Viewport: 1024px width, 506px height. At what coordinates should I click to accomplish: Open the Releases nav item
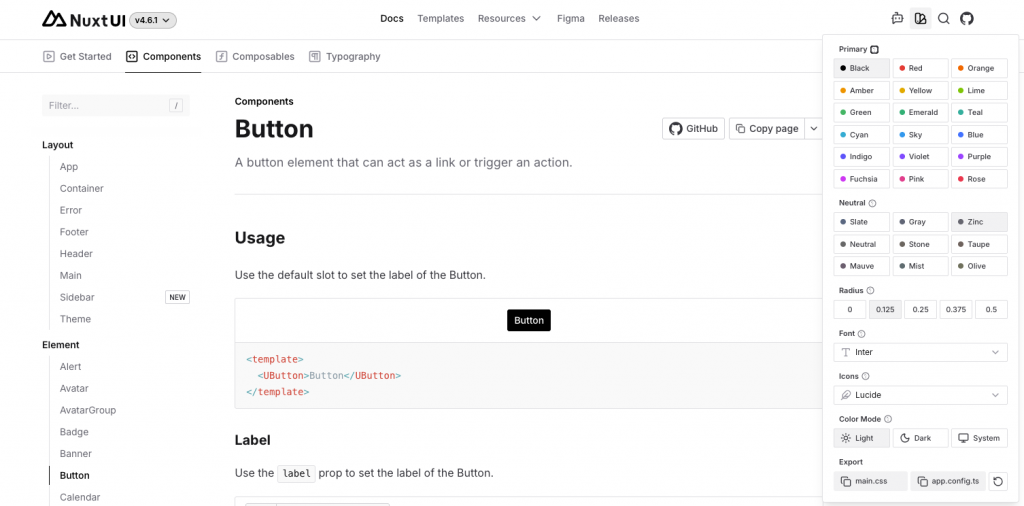618,18
